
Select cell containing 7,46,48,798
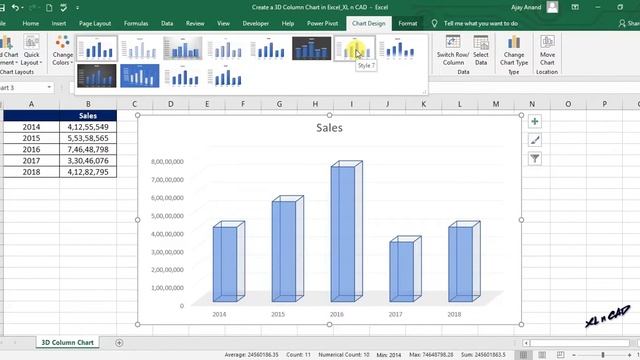[88, 149]
